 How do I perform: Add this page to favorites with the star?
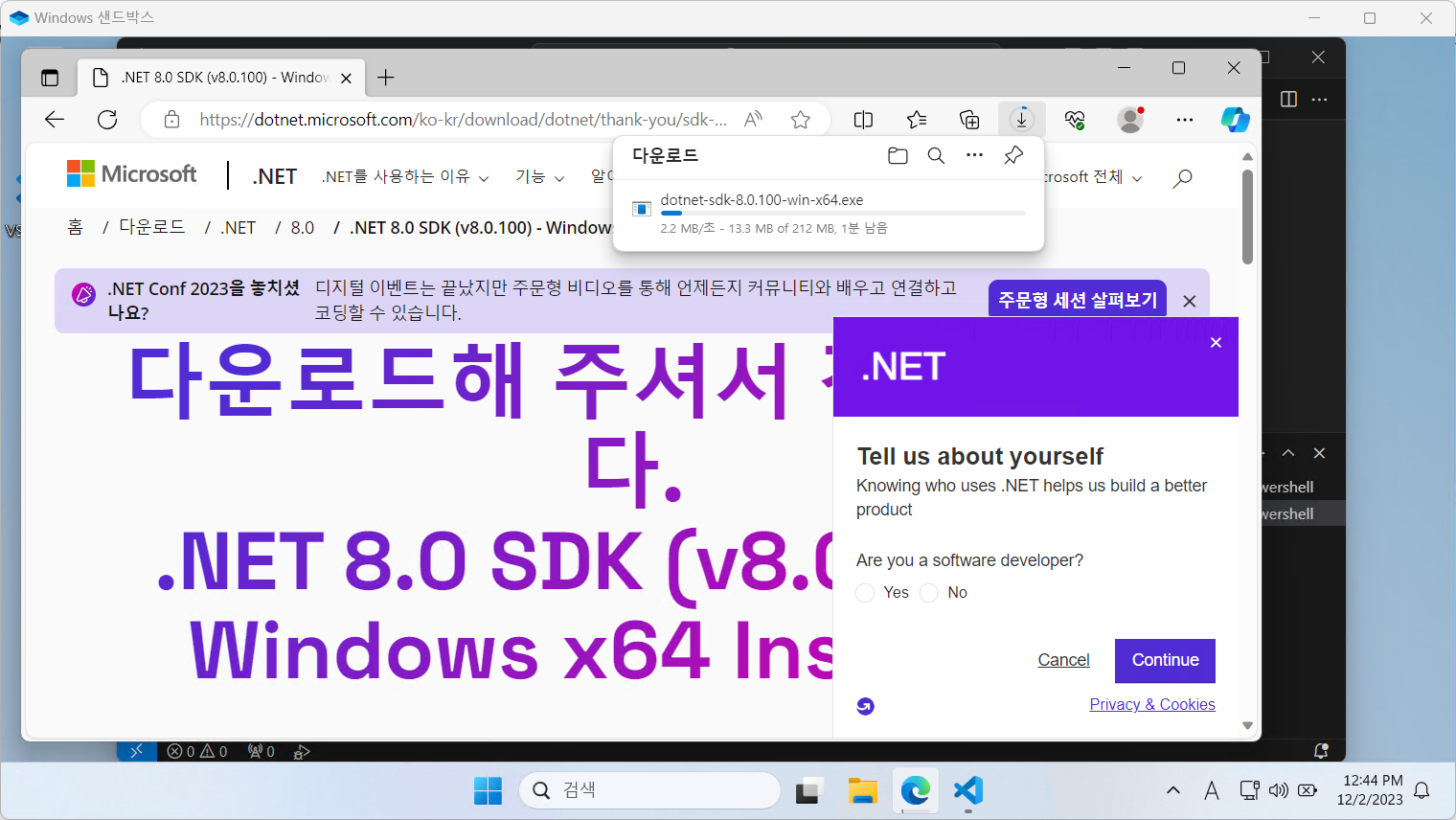click(801, 120)
